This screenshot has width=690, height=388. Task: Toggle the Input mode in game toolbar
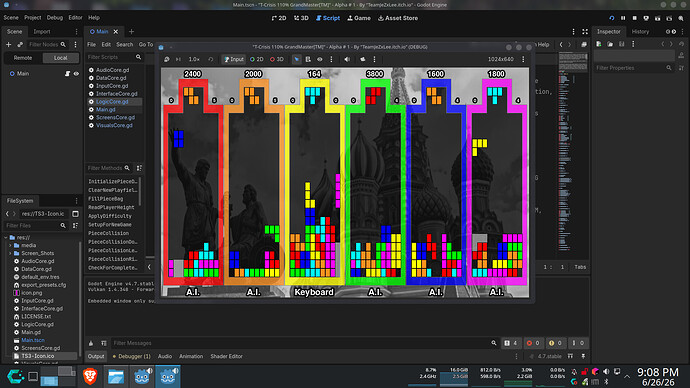234,59
